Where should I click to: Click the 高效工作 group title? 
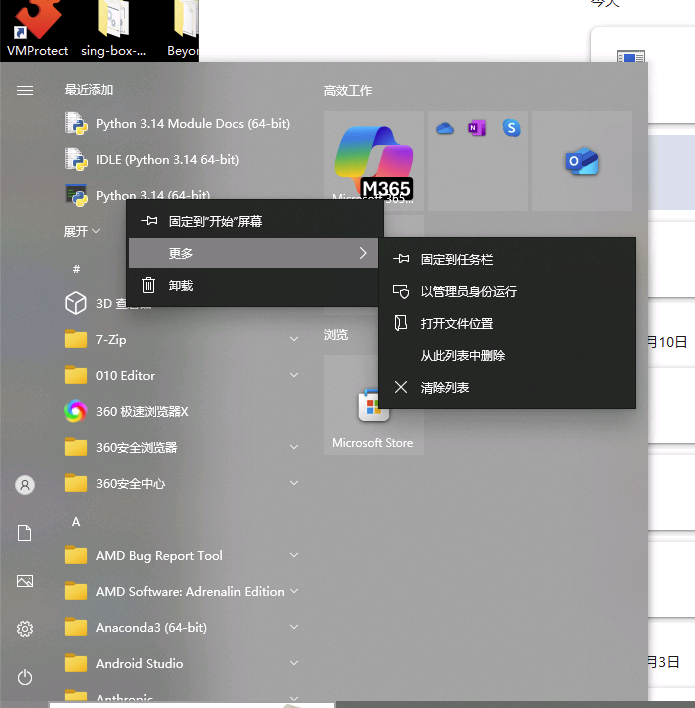(x=348, y=91)
